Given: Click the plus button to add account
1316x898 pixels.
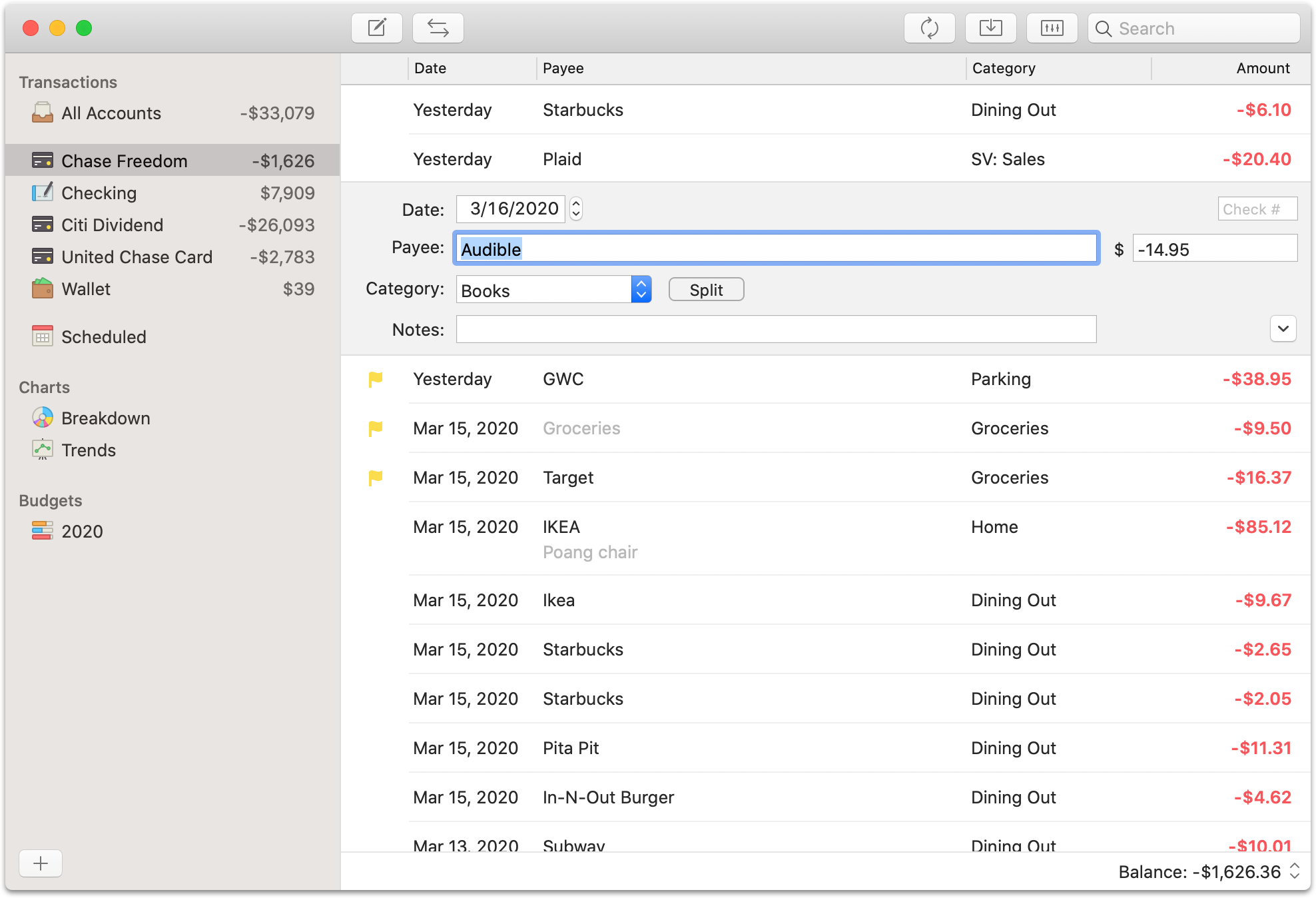Looking at the screenshot, I should click(41, 863).
